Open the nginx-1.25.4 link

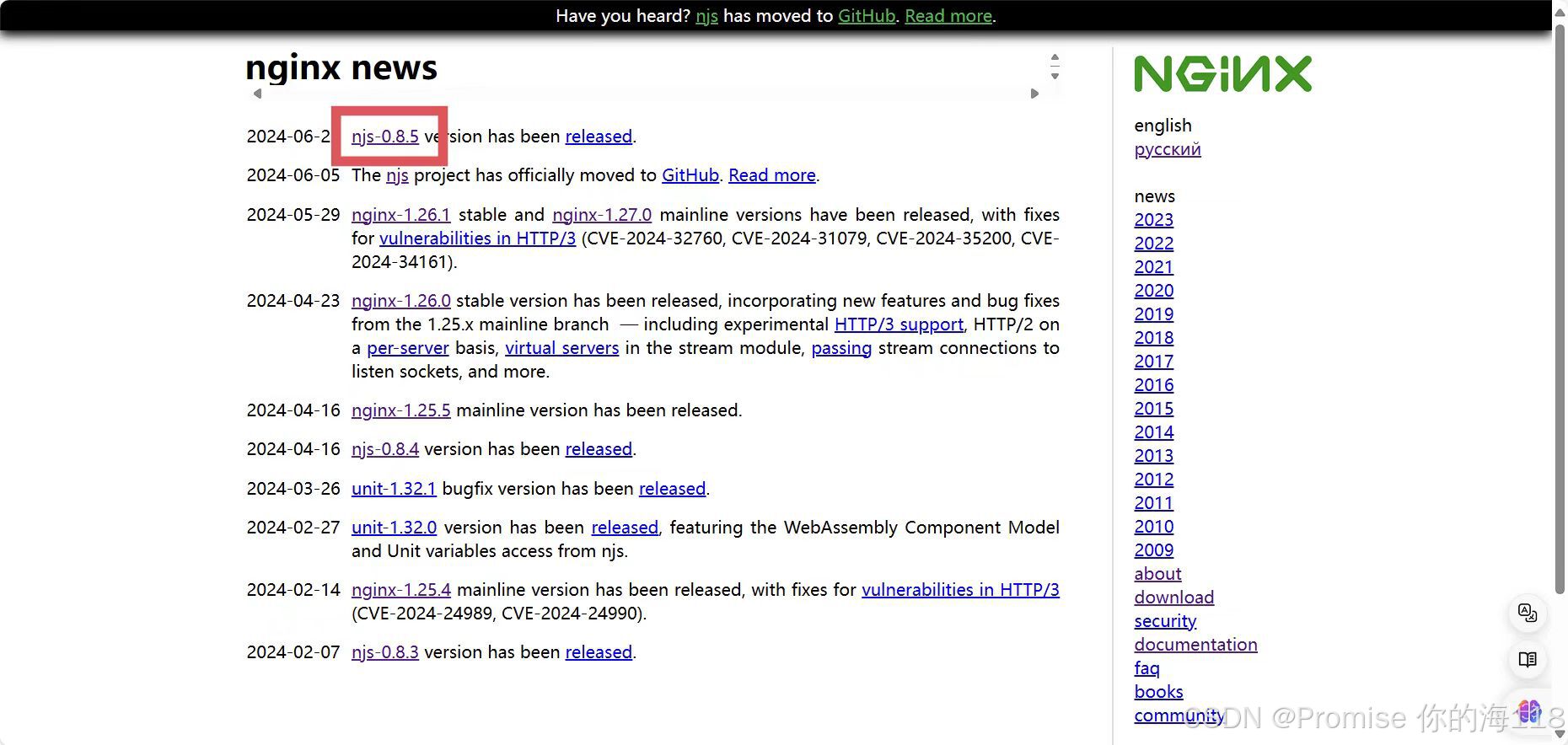401,590
